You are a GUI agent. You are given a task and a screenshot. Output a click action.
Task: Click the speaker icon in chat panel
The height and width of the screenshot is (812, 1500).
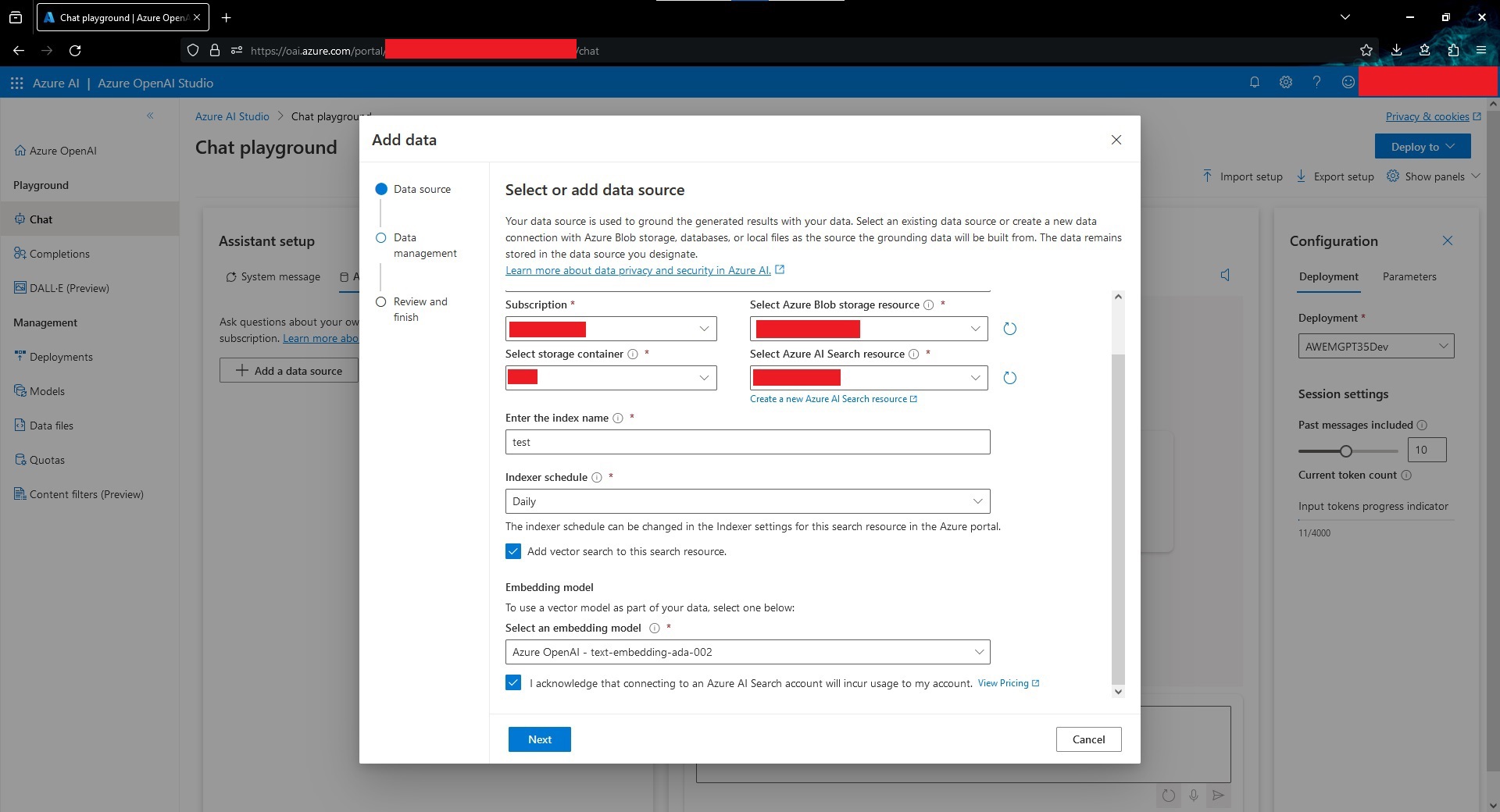pyautogui.click(x=1225, y=275)
